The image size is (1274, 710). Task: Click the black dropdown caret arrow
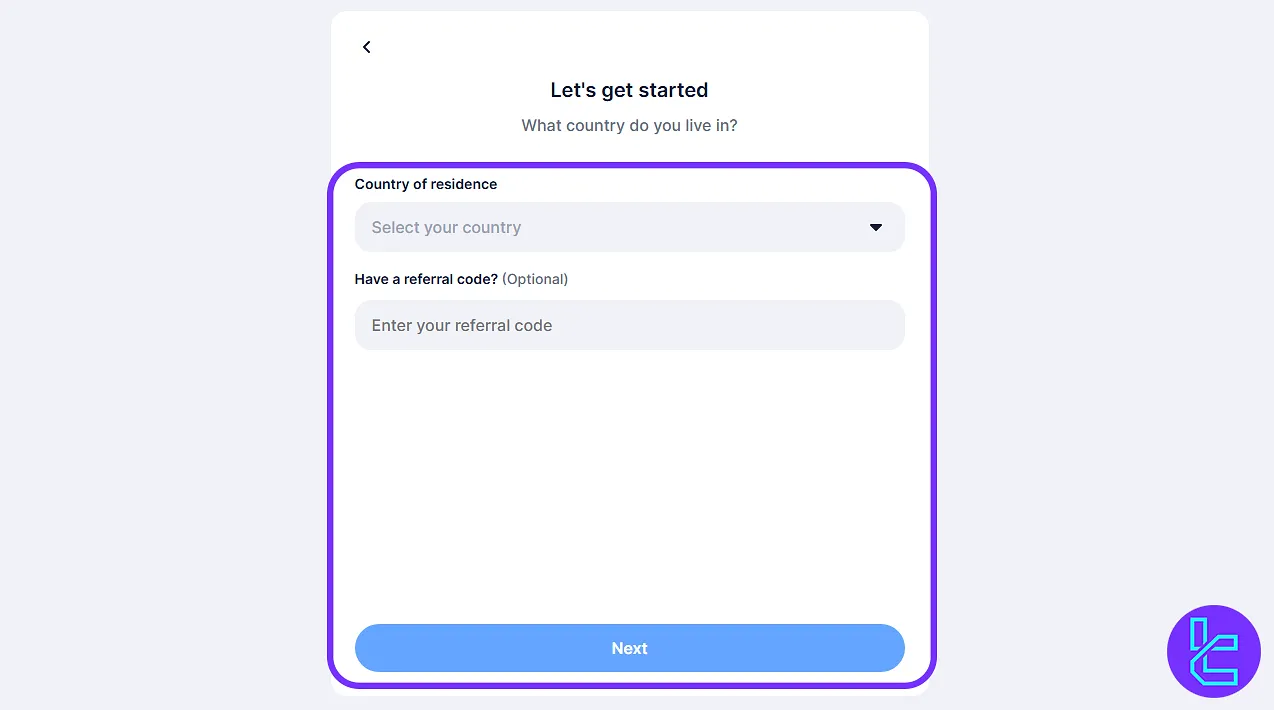pos(876,227)
